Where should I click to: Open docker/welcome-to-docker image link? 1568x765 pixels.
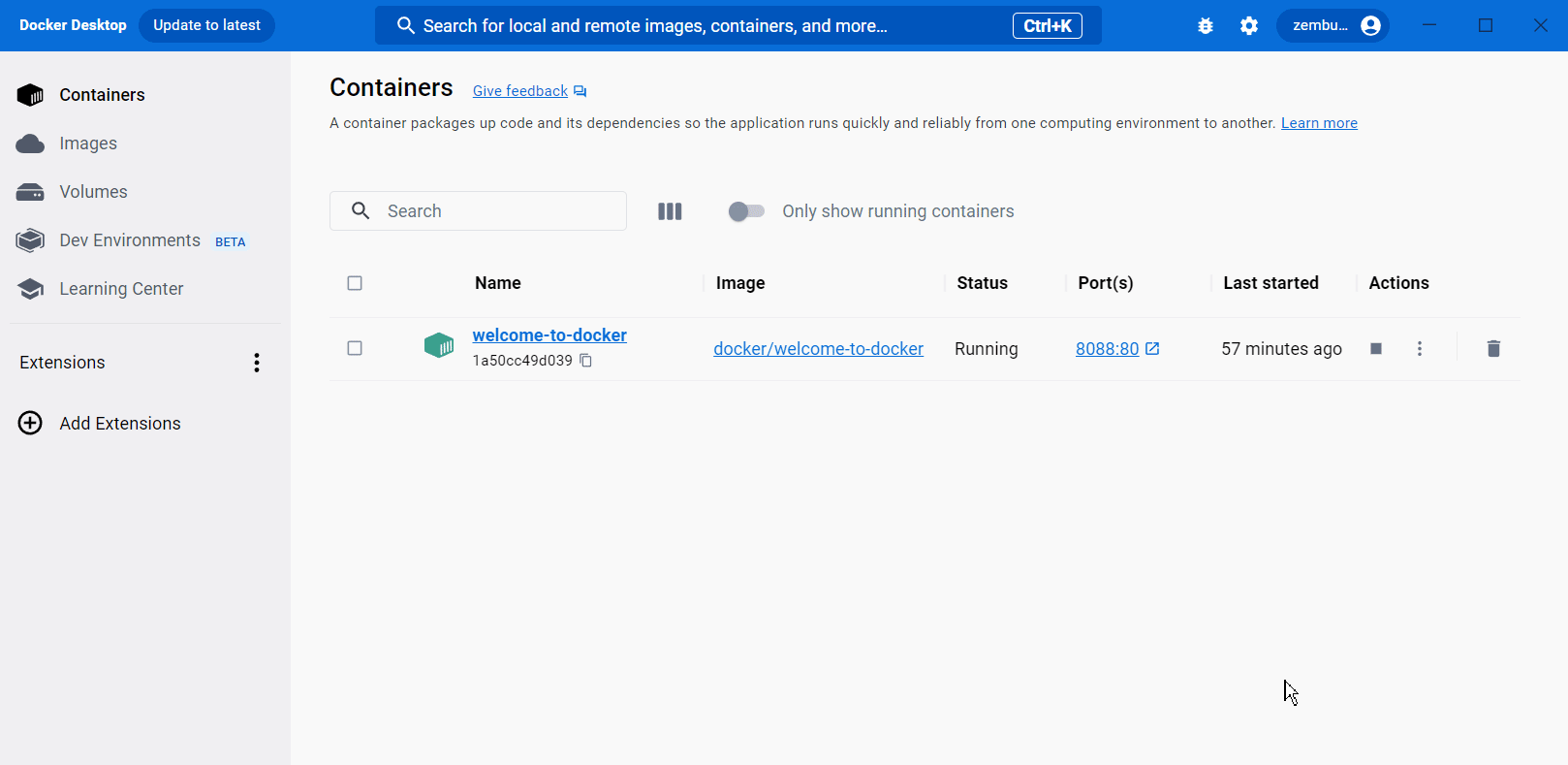coord(818,349)
